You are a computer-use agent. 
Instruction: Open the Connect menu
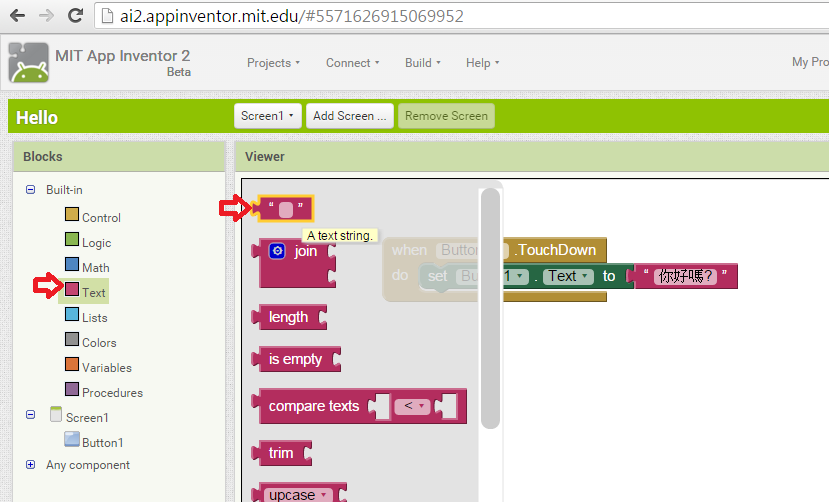coord(353,63)
